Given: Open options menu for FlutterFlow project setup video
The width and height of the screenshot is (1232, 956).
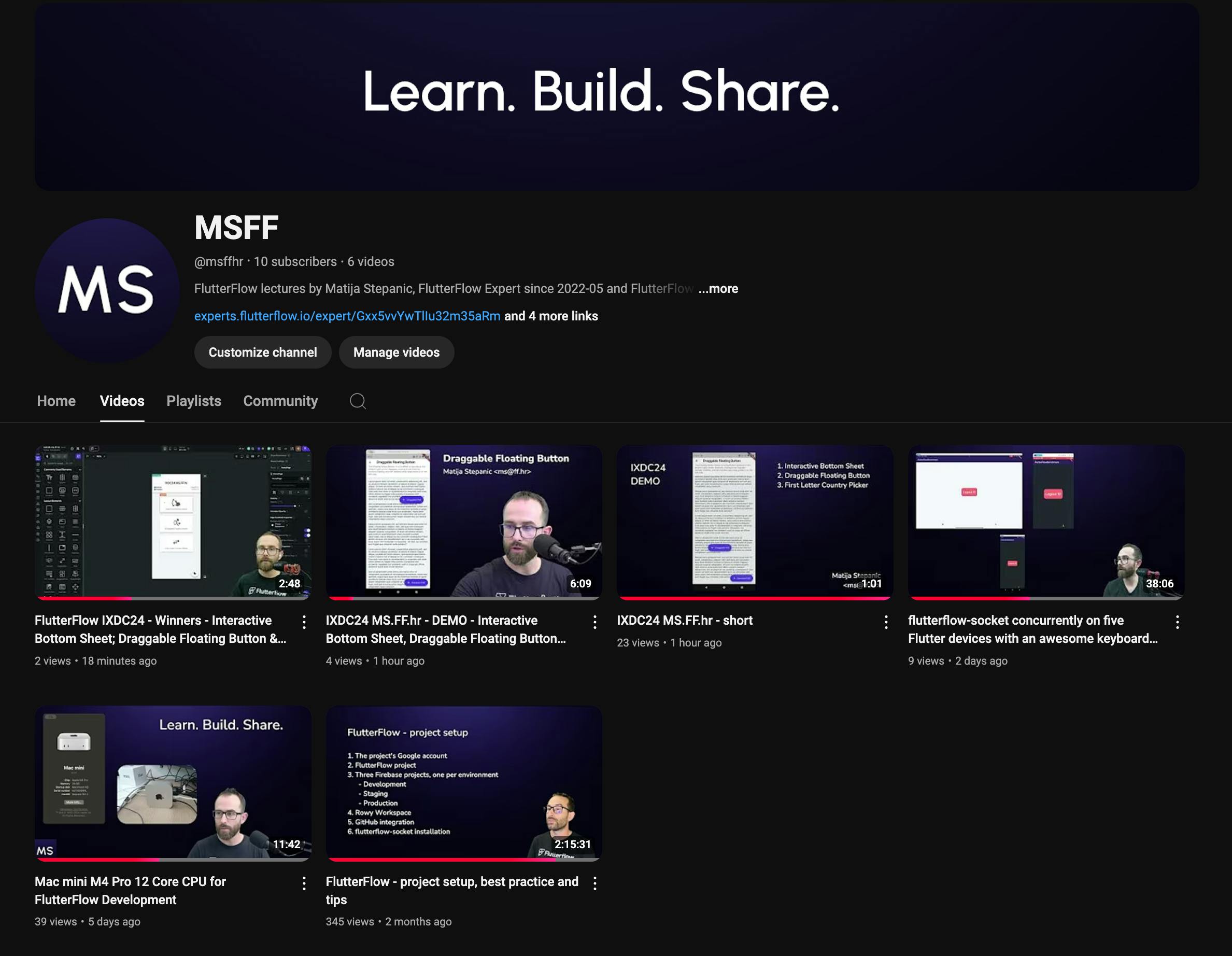Looking at the screenshot, I should [595, 883].
